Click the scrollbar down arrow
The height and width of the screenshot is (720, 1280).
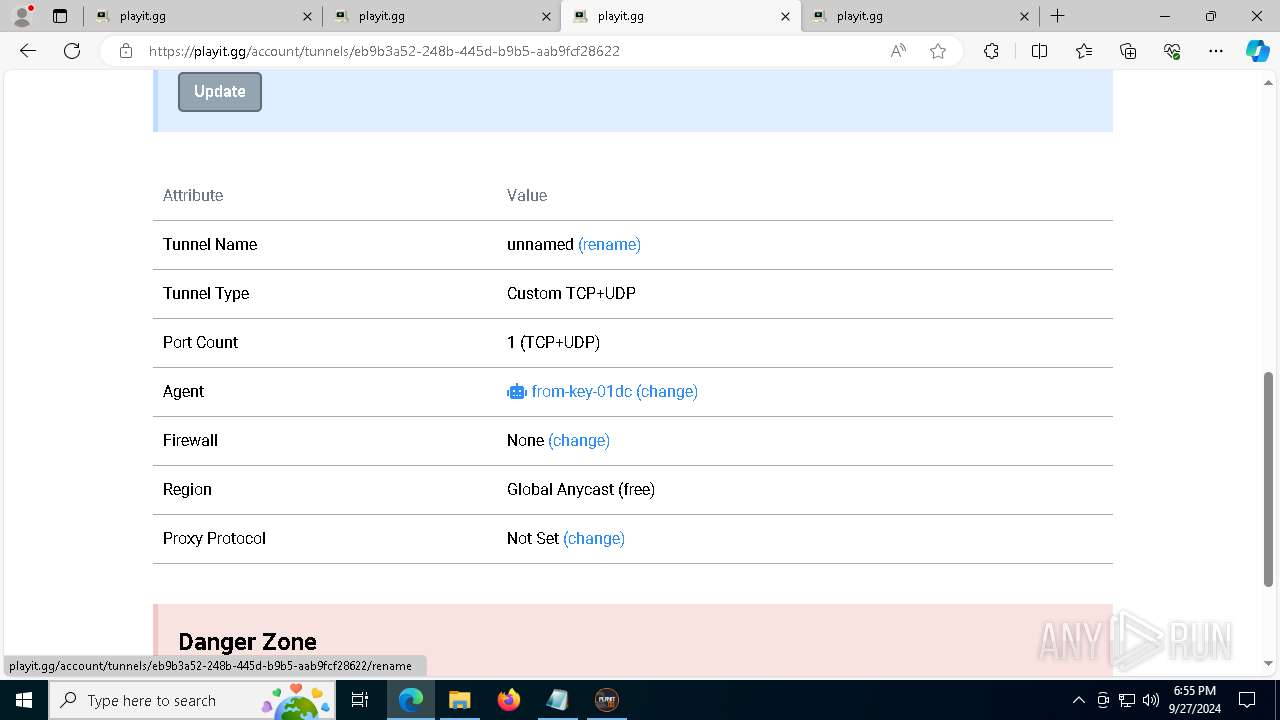1269,663
